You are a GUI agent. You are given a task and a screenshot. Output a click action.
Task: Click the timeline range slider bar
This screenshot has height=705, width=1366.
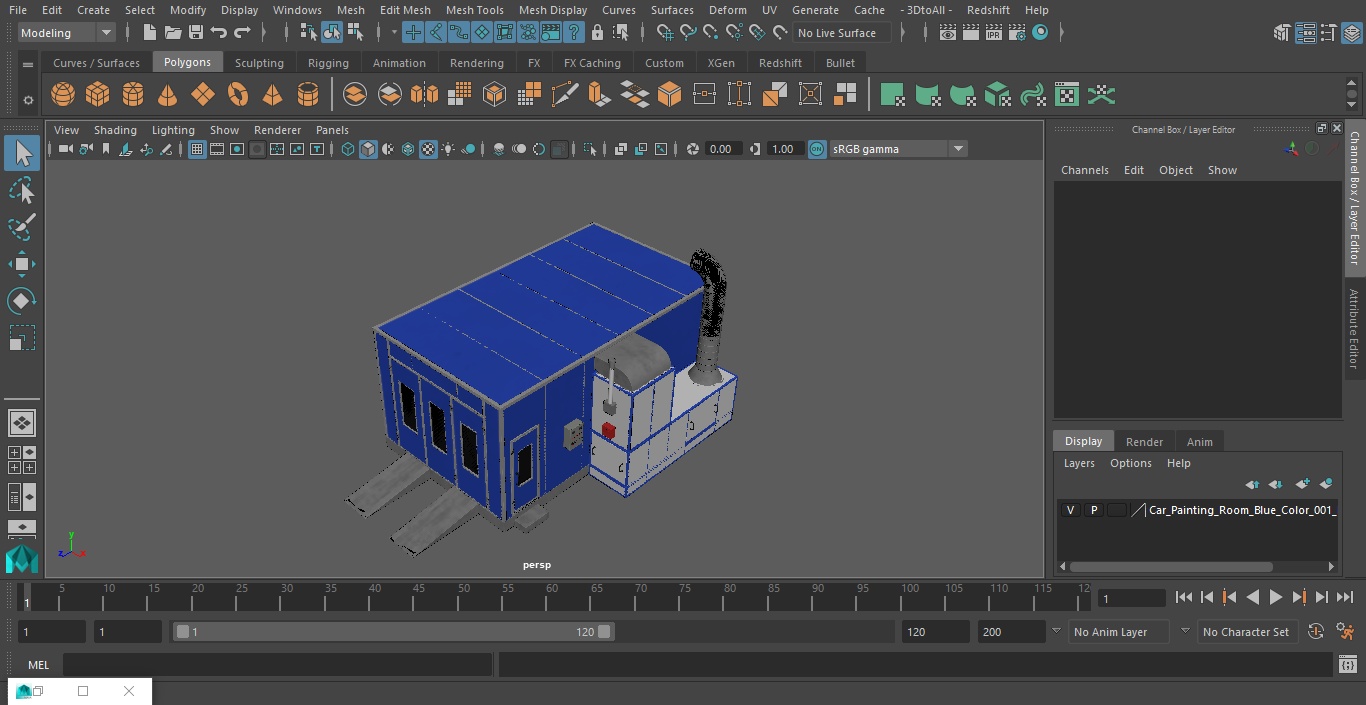393,632
